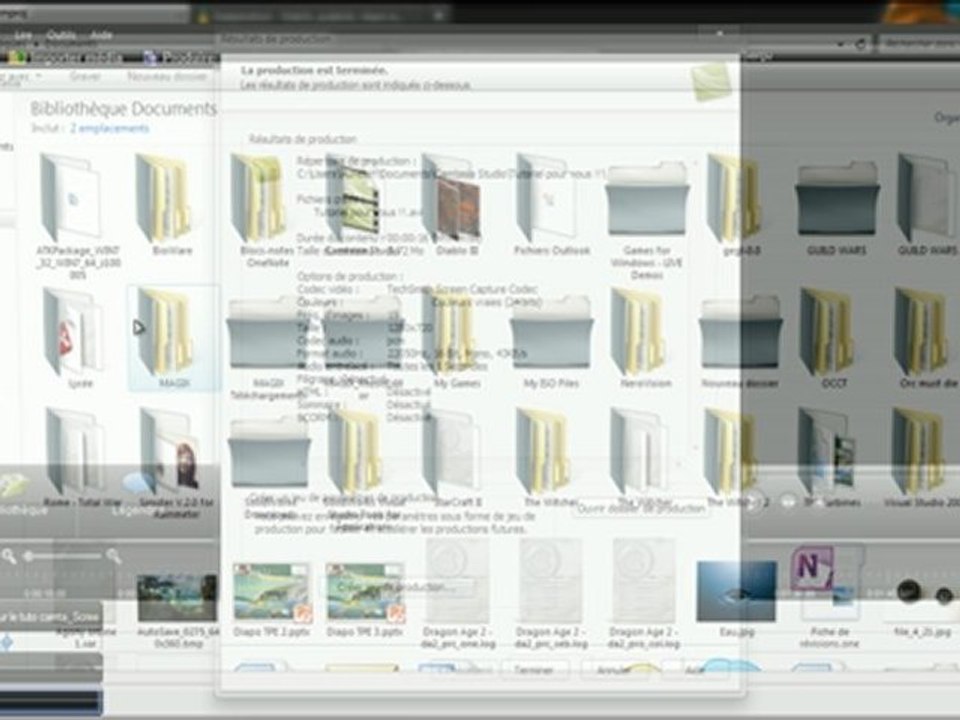
Task: Click Nouveau dossier in Explorer toolbar
Action: click(167, 77)
